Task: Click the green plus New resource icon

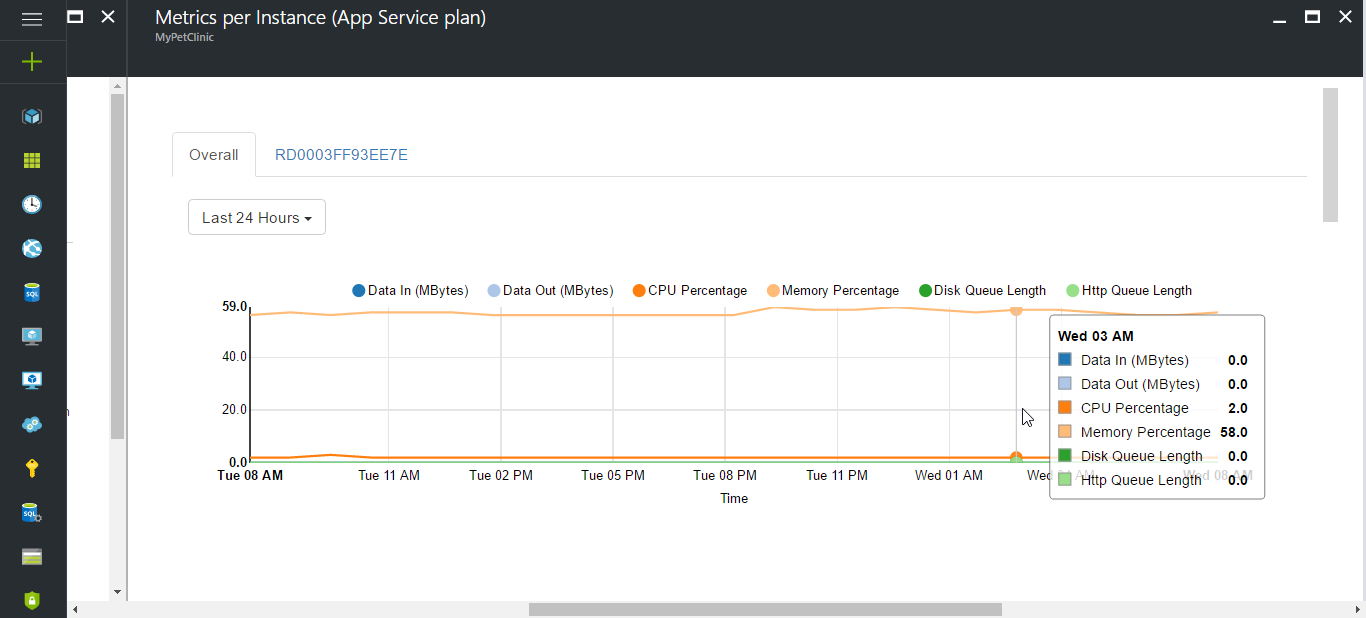Action: point(32,62)
